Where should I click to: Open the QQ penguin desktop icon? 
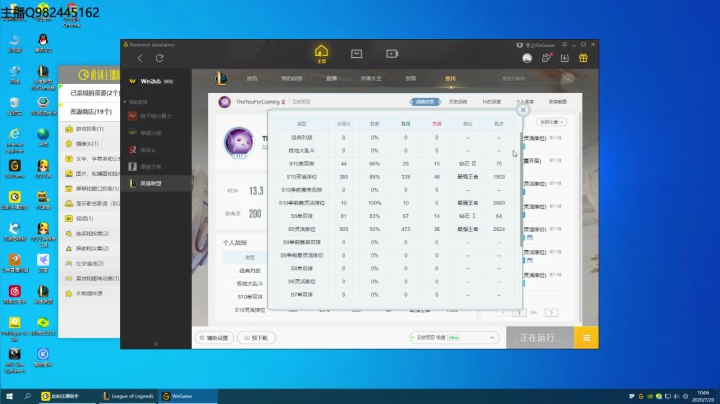click(43, 43)
